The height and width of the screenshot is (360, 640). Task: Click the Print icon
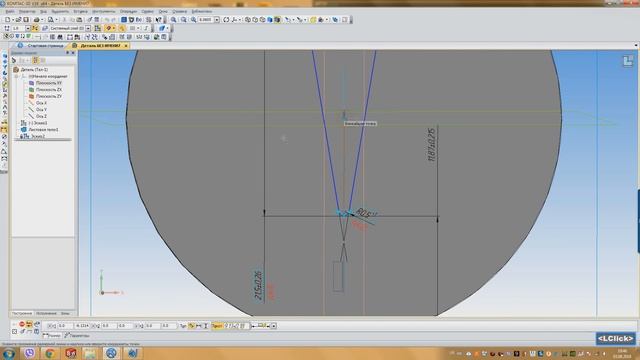pyautogui.click(x=36, y=20)
